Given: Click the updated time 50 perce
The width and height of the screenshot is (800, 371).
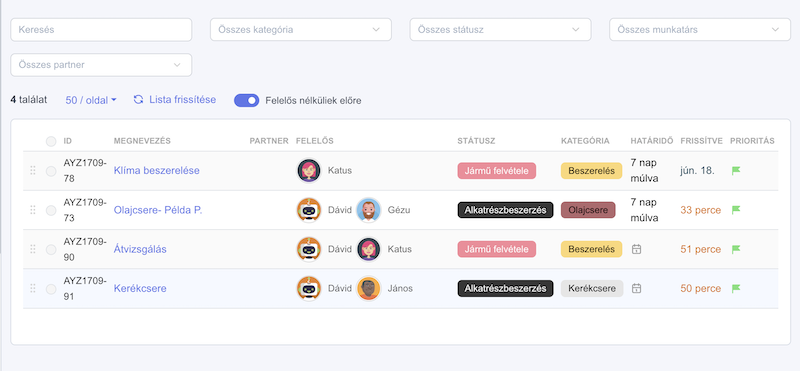Looking at the screenshot, I should coord(701,288).
